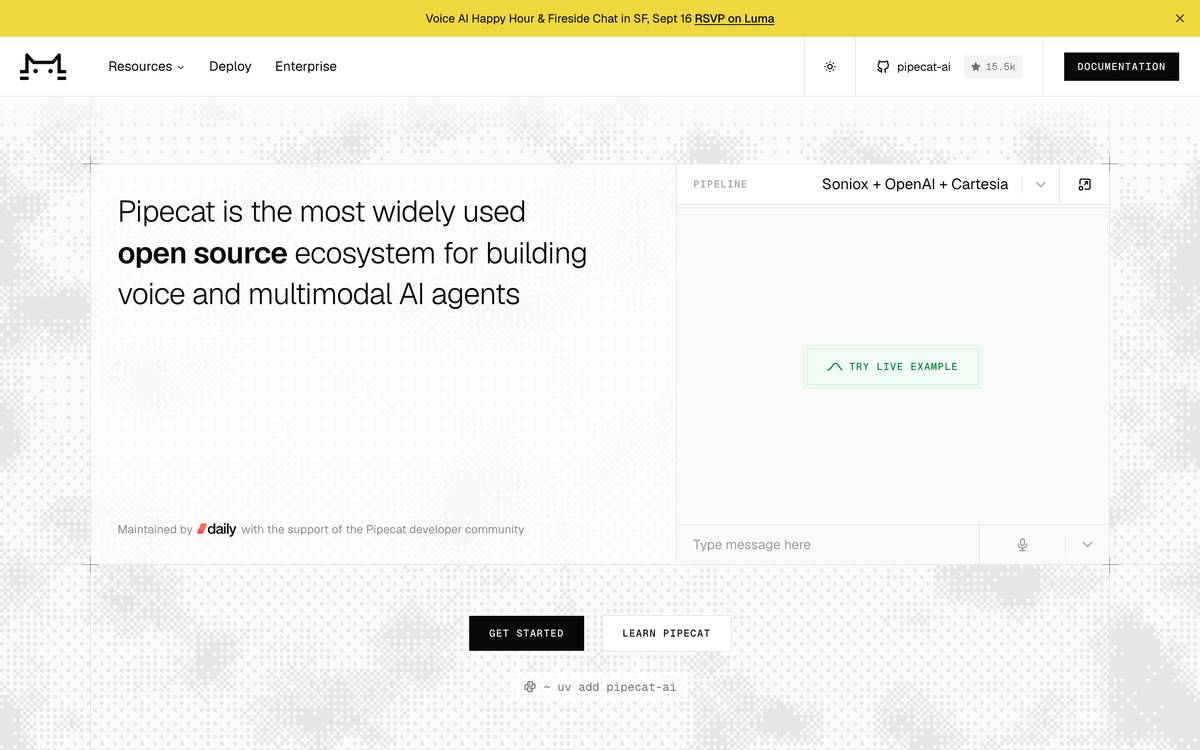The image size is (1200, 750).
Task: Open the Documentation button
Action: pyautogui.click(x=1121, y=67)
